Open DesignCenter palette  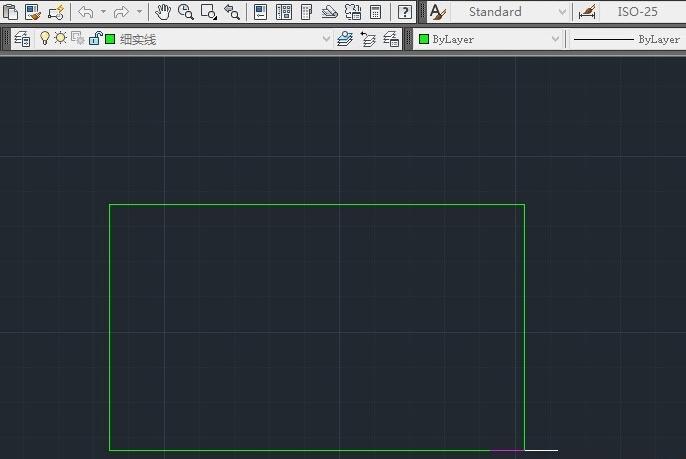tap(284, 12)
